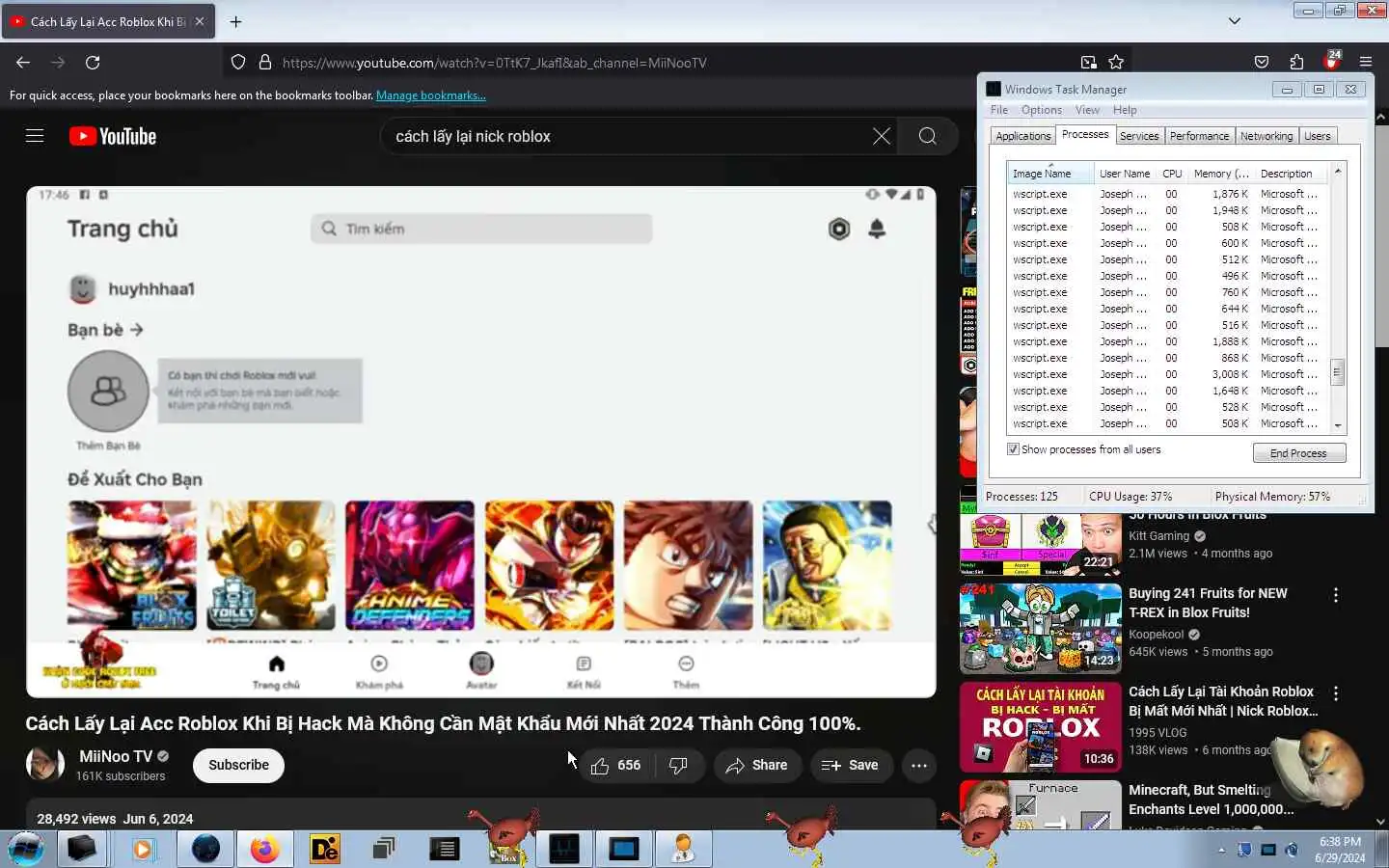Run search with the magnifier button
The image size is (1389, 868).
pos(927,136)
